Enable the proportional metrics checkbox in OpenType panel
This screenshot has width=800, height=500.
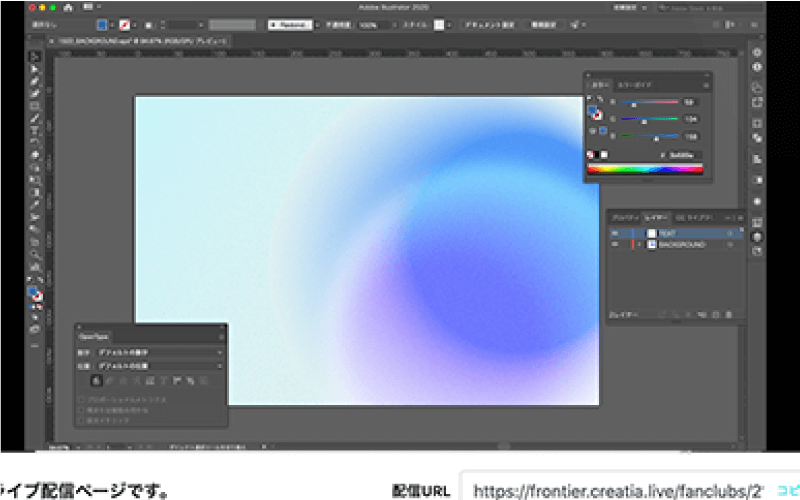pyautogui.click(x=82, y=400)
